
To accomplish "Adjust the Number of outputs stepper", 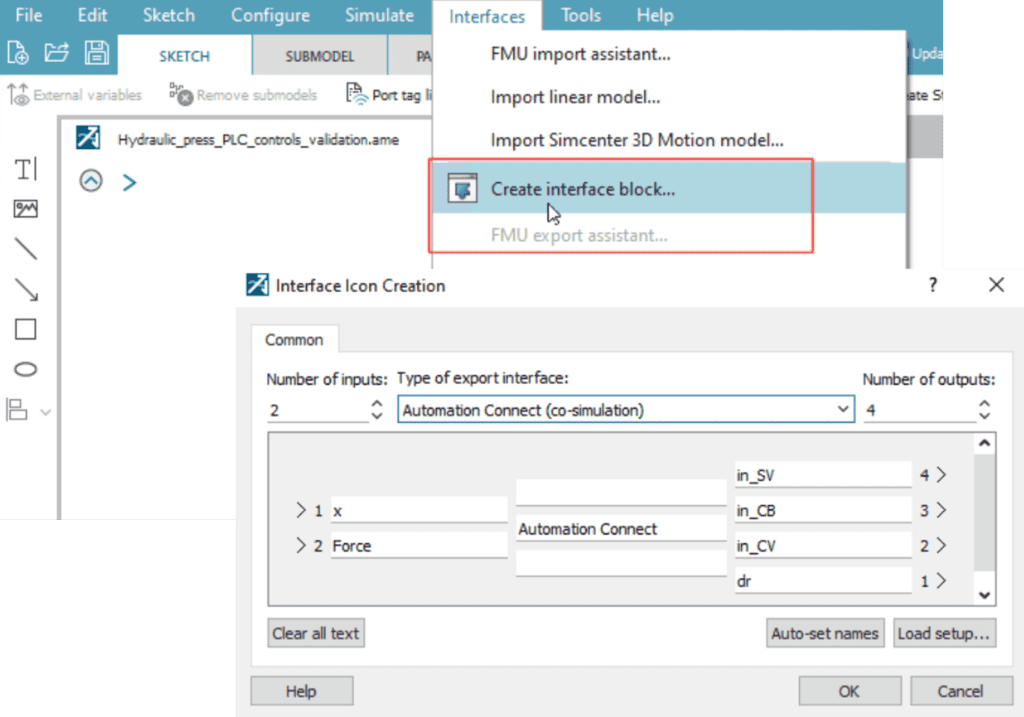I will click(984, 409).
